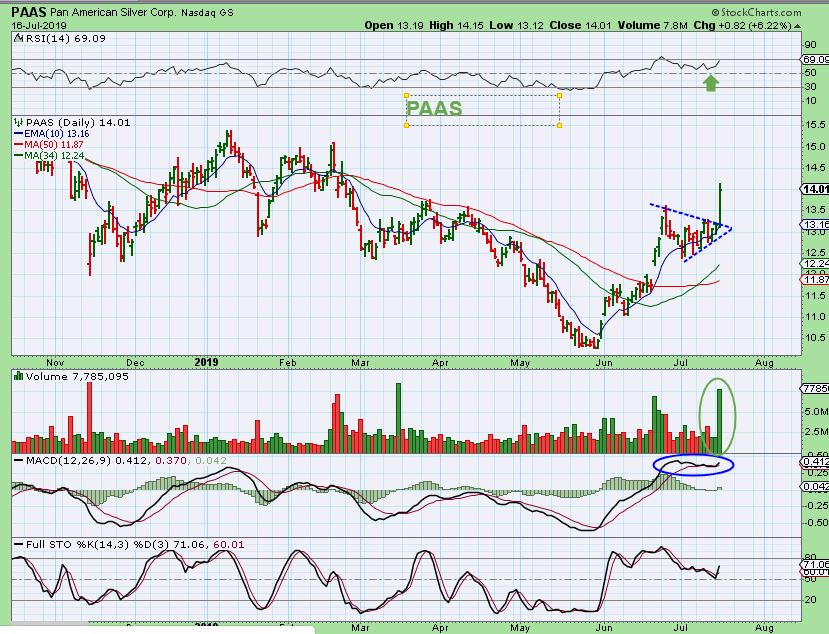Click the 12.24 MA tag on the right axis
This screenshot has height=634, width=829.
(x=815, y=263)
